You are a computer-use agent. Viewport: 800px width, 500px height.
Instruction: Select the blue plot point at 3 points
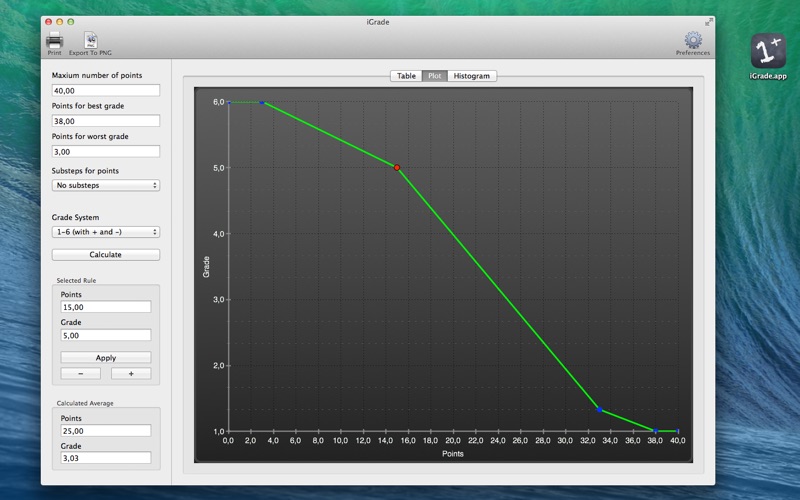pyautogui.click(x=262, y=103)
